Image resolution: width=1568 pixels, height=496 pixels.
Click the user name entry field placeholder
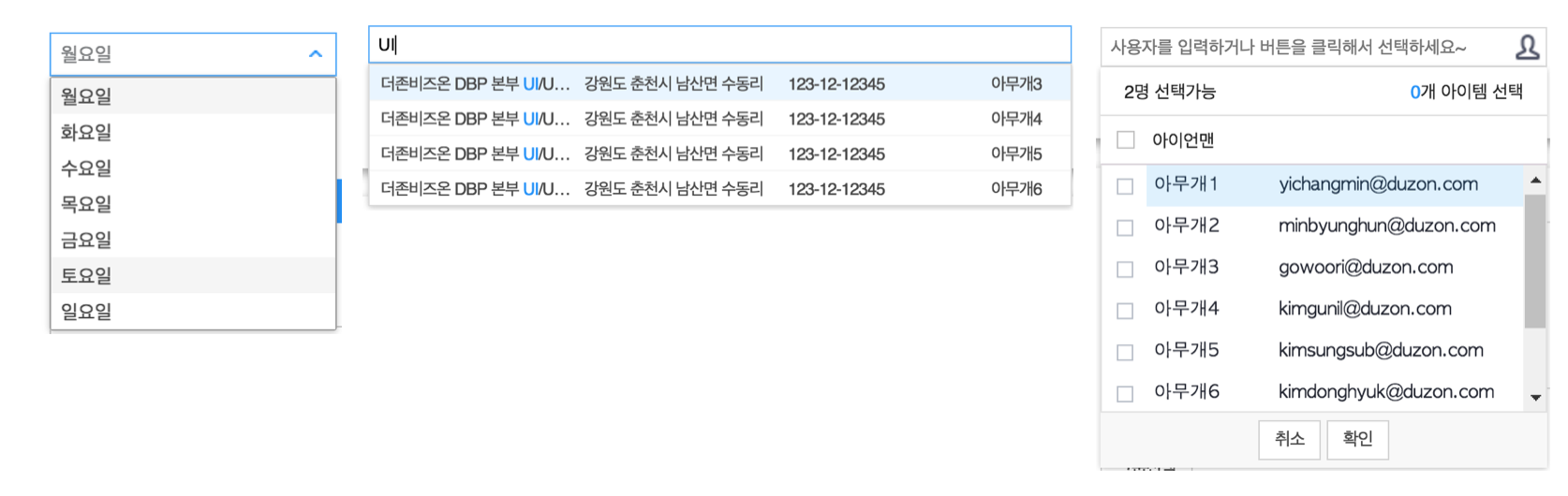click(x=1288, y=47)
